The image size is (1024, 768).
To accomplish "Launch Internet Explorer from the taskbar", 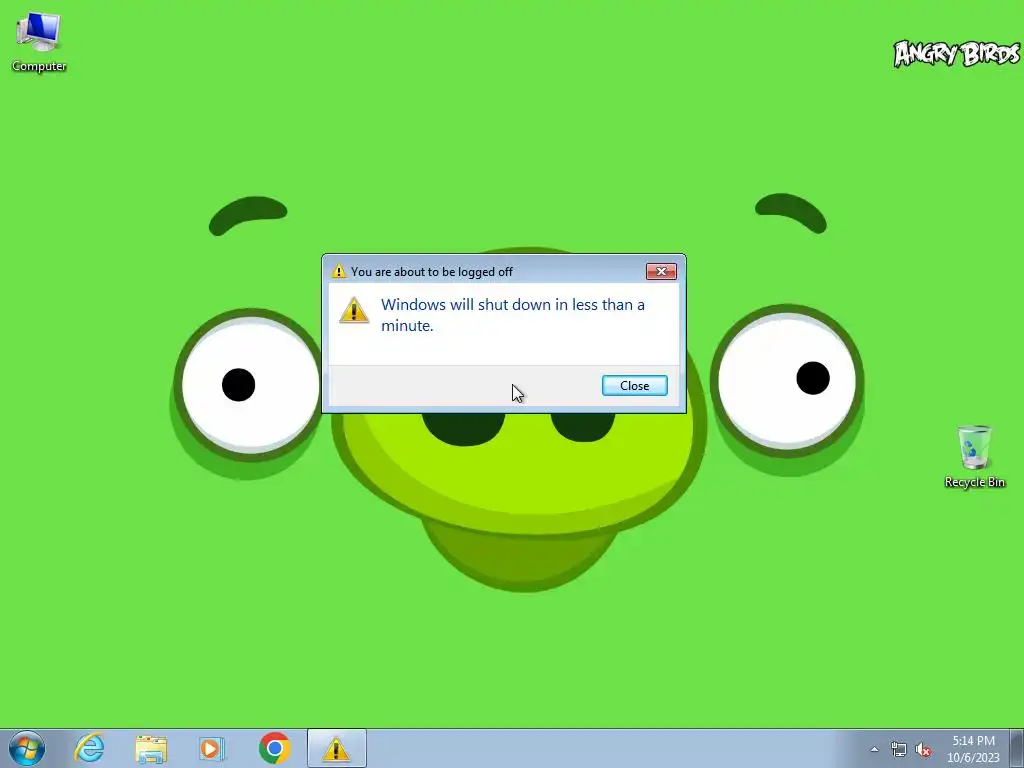I will 89,748.
